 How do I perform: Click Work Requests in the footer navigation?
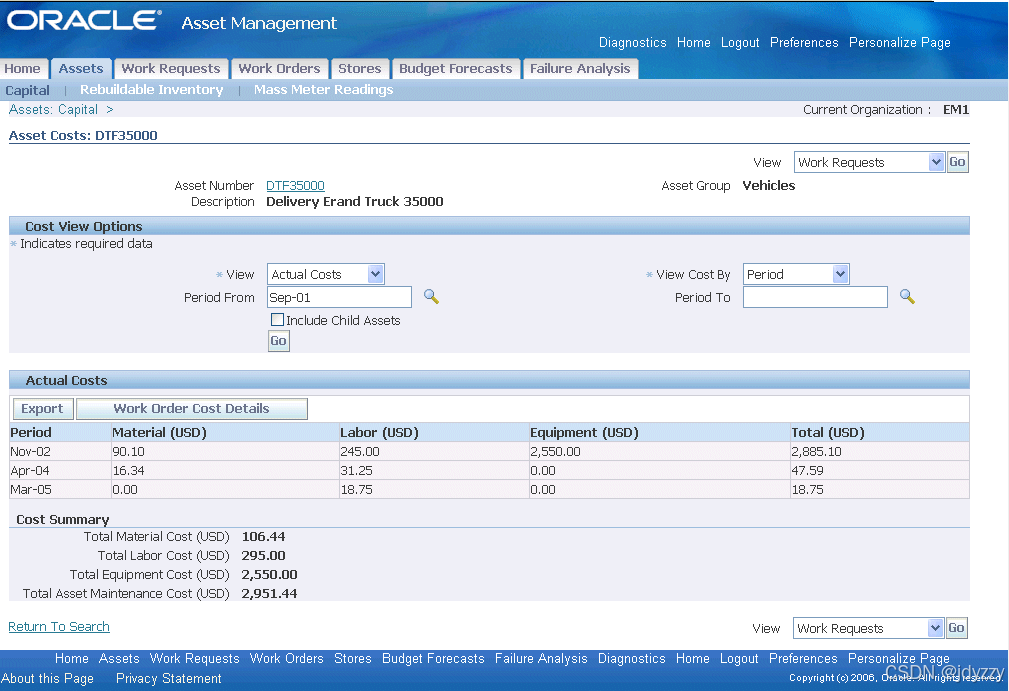click(x=194, y=658)
